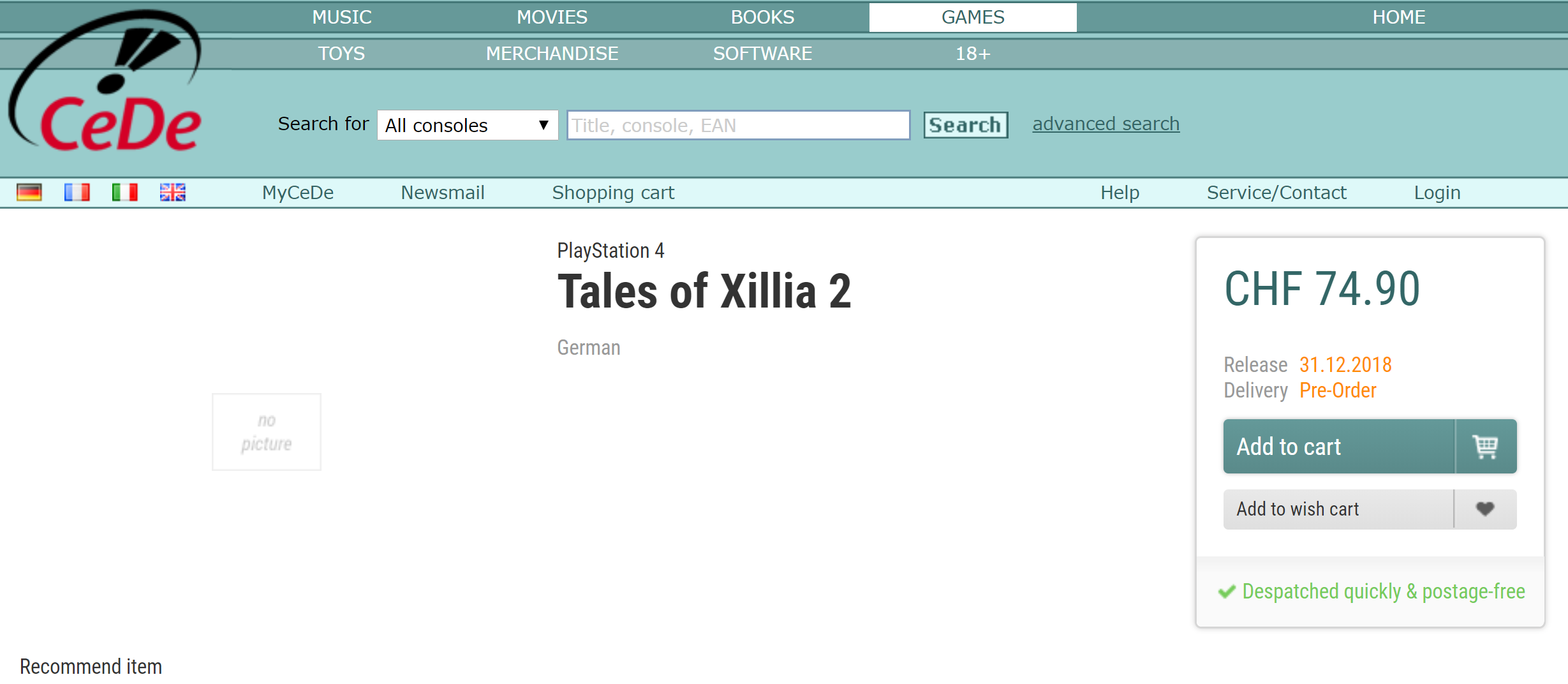Switch language to French flag
The height and width of the screenshot is (684, 1568).
click(77, 192)
